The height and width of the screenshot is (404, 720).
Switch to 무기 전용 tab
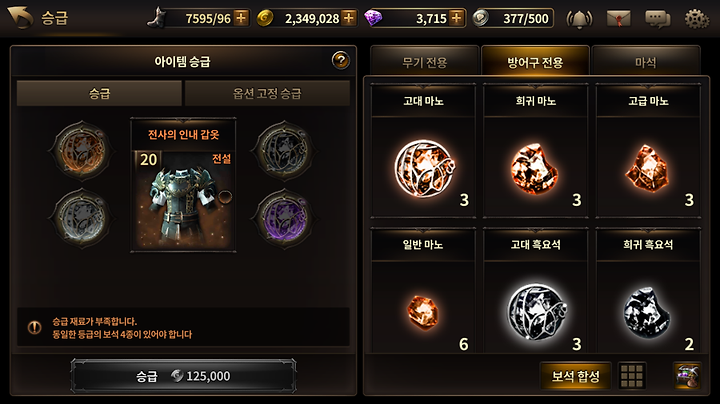425,61
